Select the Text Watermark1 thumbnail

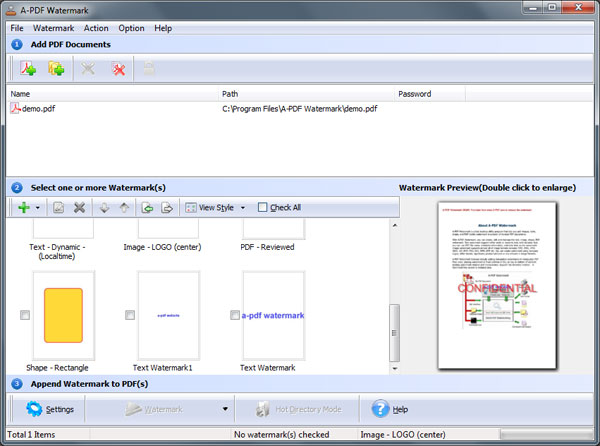pos(169,315)
